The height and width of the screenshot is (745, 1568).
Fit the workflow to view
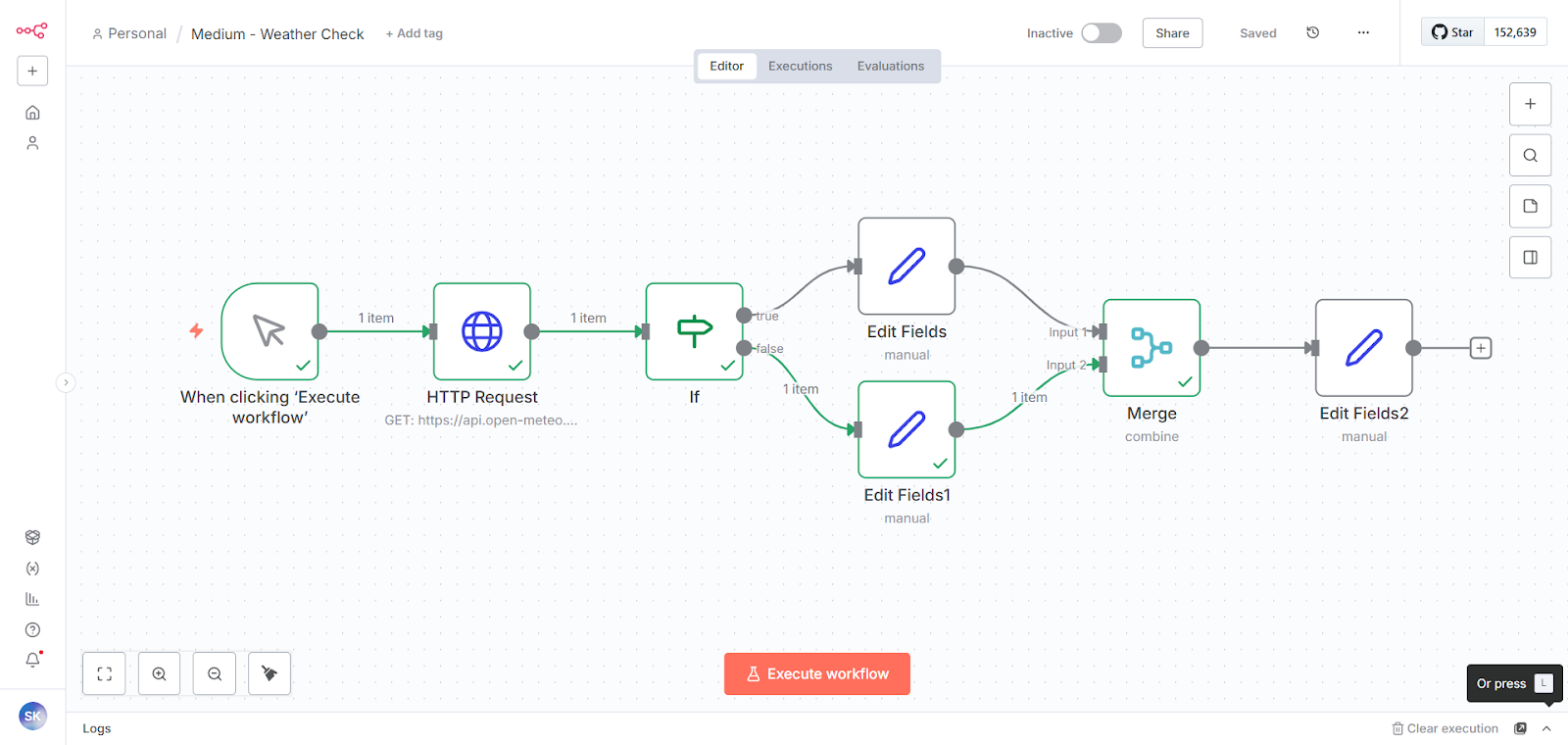tap(104, 674)
